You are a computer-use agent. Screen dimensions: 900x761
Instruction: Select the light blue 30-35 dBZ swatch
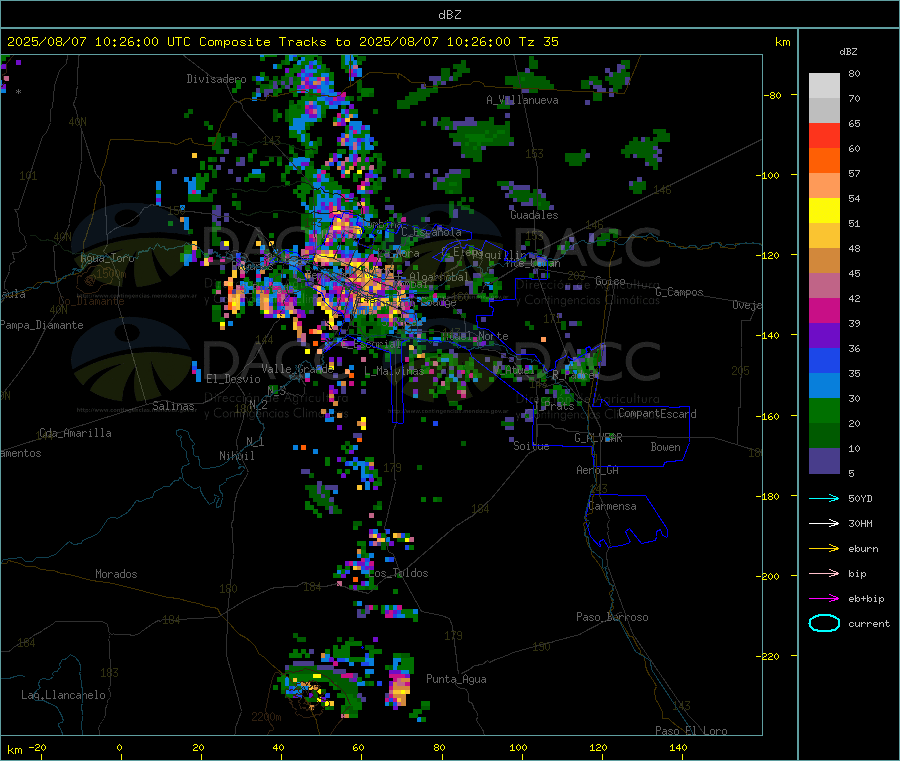click(x=824, y=386)
